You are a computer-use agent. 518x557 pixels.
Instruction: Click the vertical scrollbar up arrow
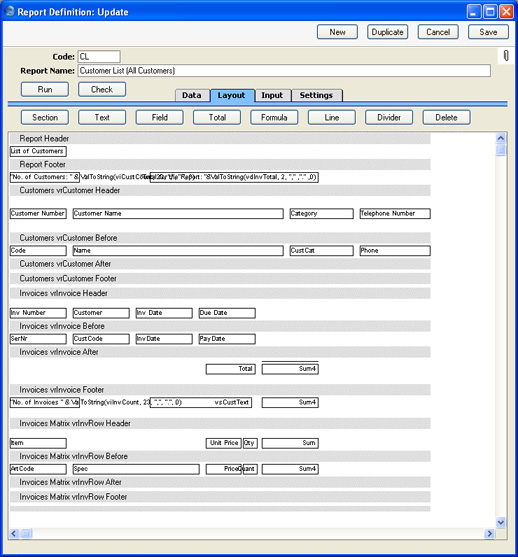[x=501, y=138]
